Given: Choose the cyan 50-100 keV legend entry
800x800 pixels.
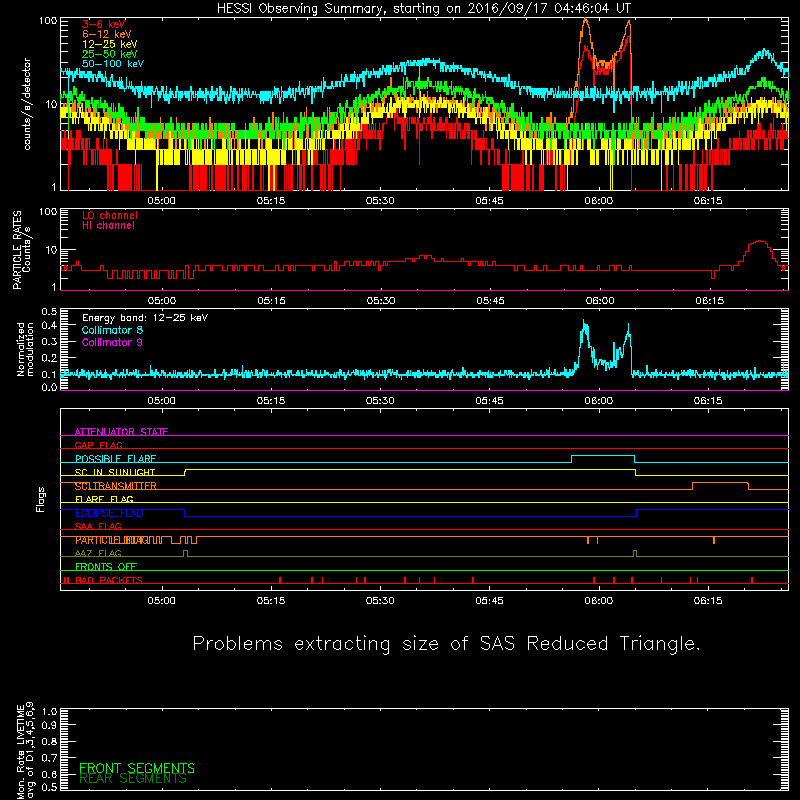Looking at the screenshot, I should pyautogui.click(x=113, y=64).
